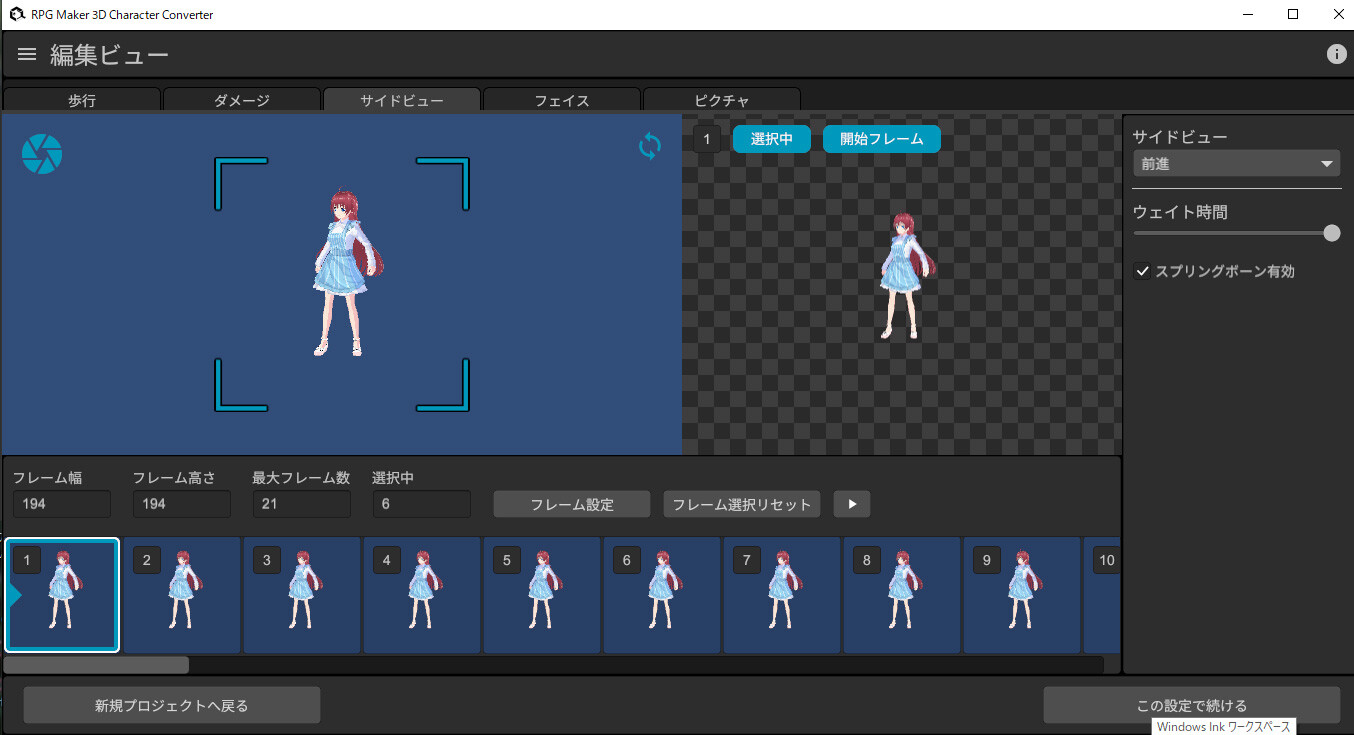Click the camera aperture icon in the preview
Viewport: 1354px width, 735px height.
42,153
